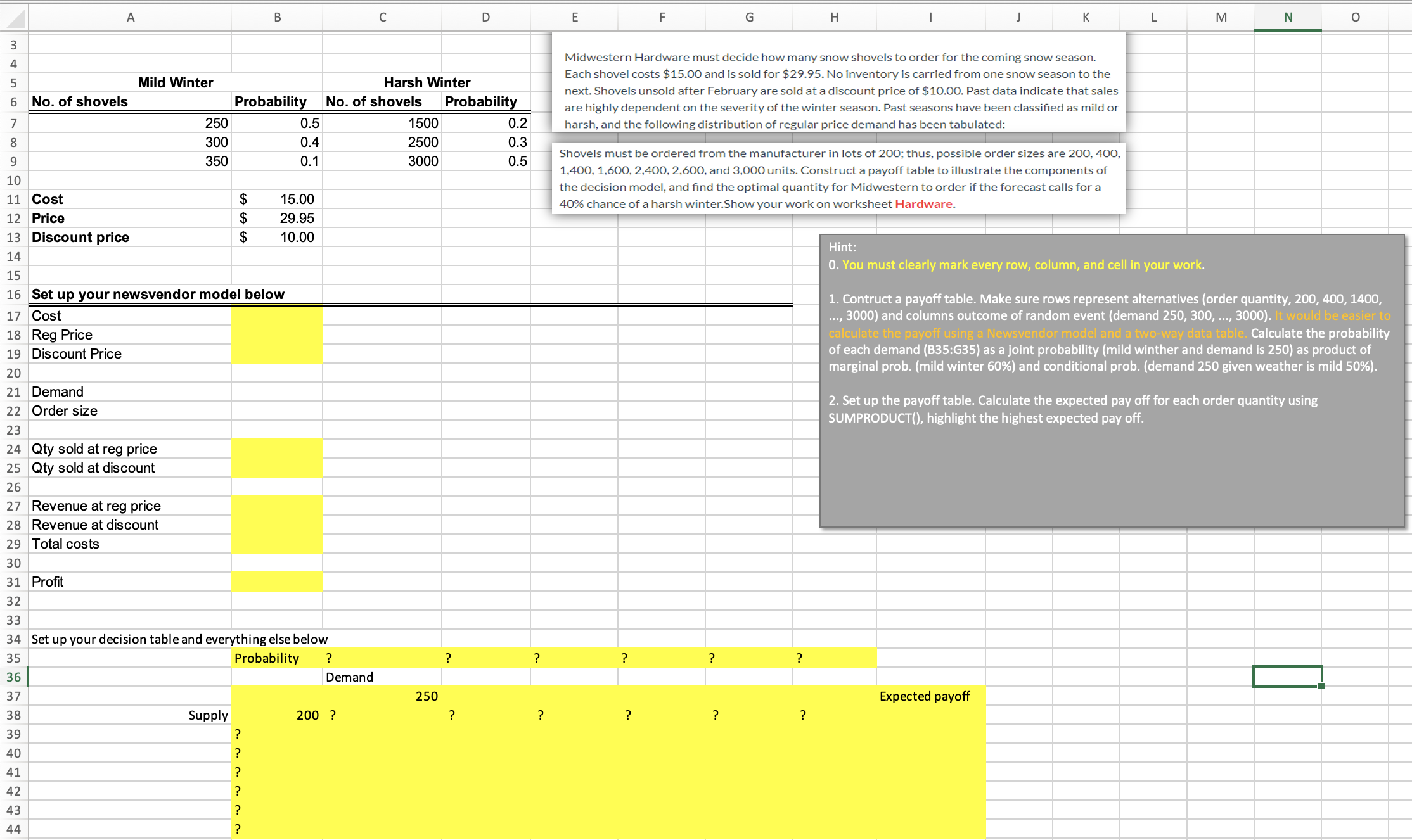Select row 36 header

pyautogui.click(x=13, y=677)
